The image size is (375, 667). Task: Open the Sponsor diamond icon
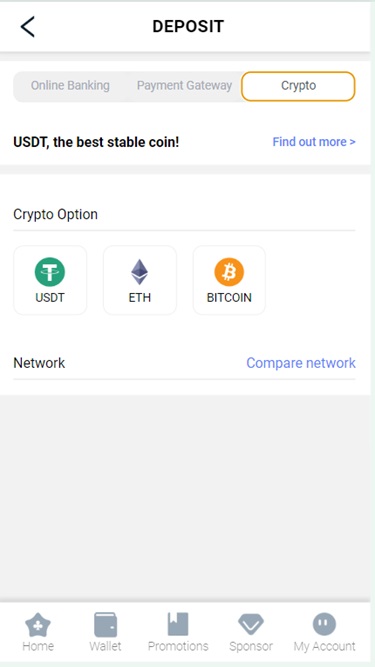point(251,624)
